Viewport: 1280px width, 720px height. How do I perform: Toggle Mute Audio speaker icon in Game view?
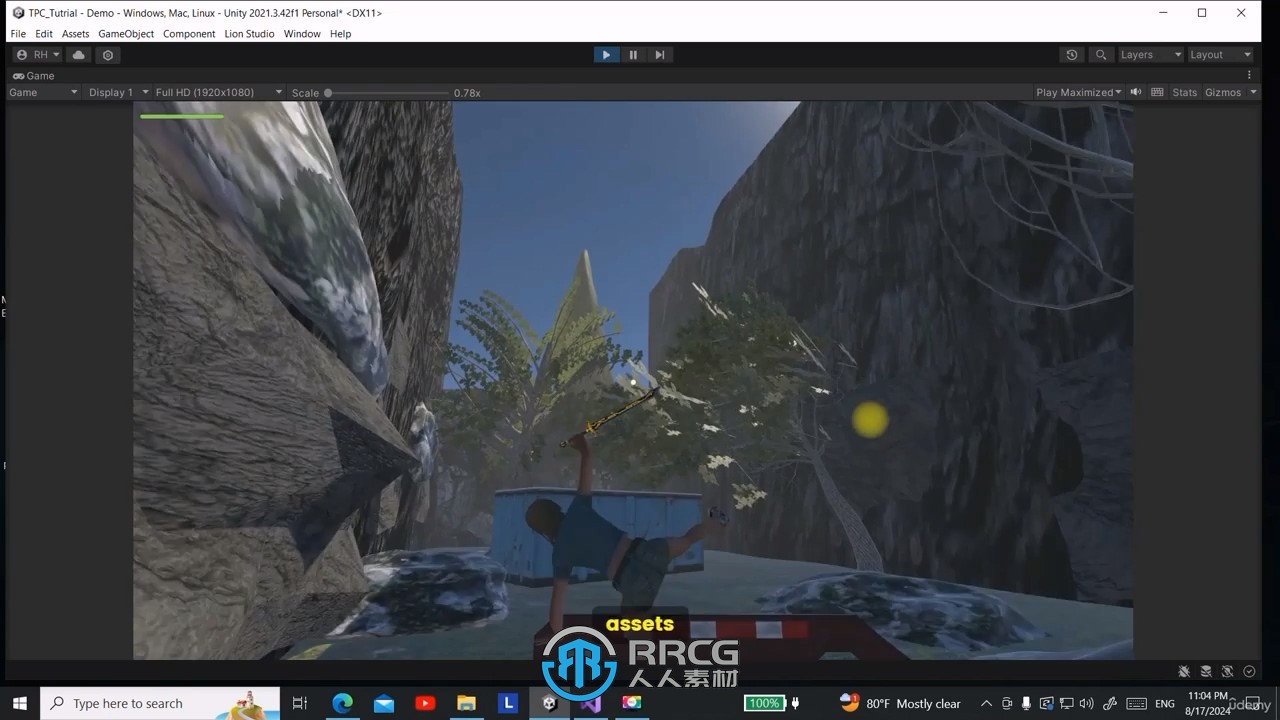pyautogui.click(x=1135, y=92)
